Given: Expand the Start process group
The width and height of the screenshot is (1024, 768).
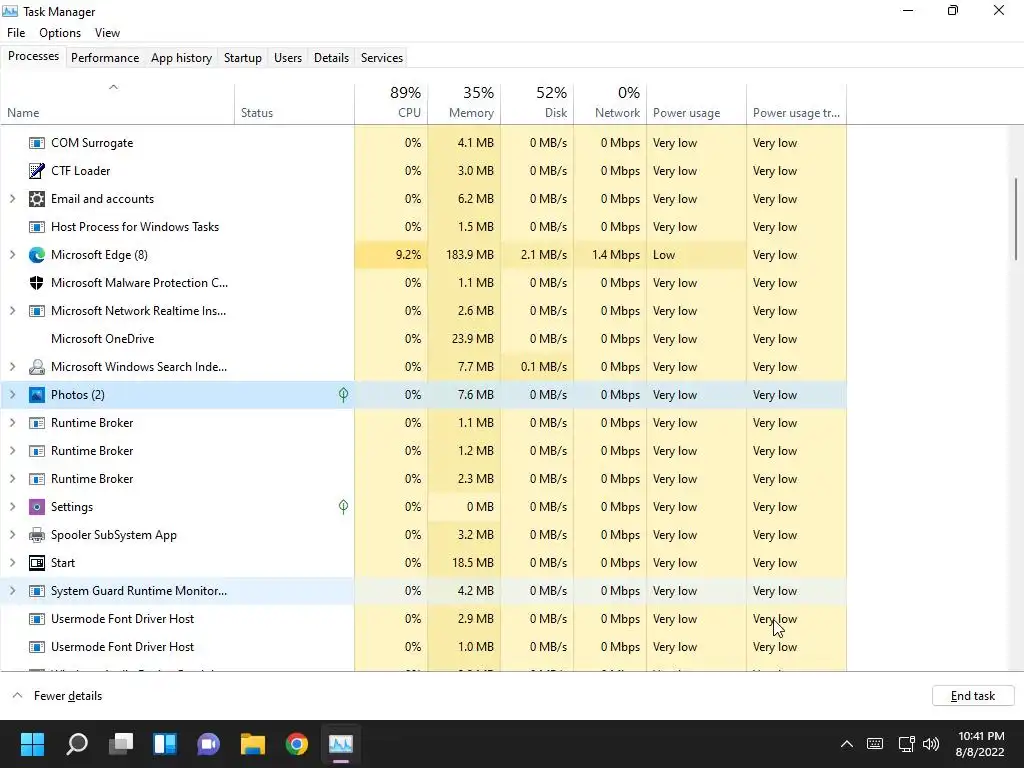Looking at the screenshot, I should pyautogui.click(x=12, y=563).
